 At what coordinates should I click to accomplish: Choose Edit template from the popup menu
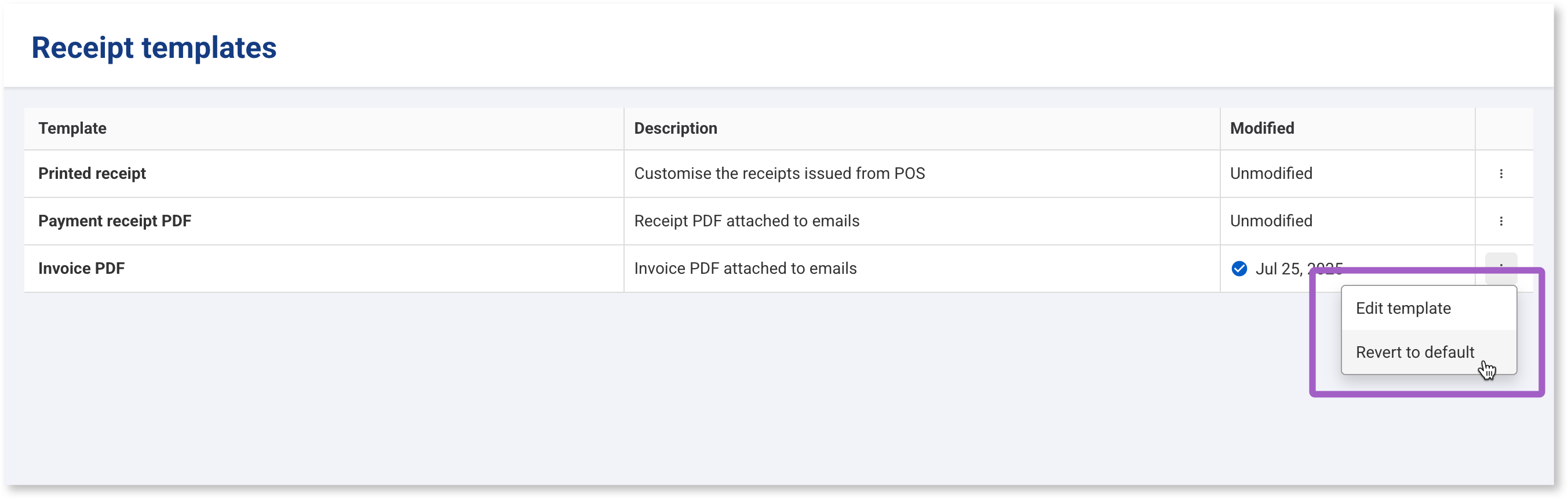coord(1403,308)
